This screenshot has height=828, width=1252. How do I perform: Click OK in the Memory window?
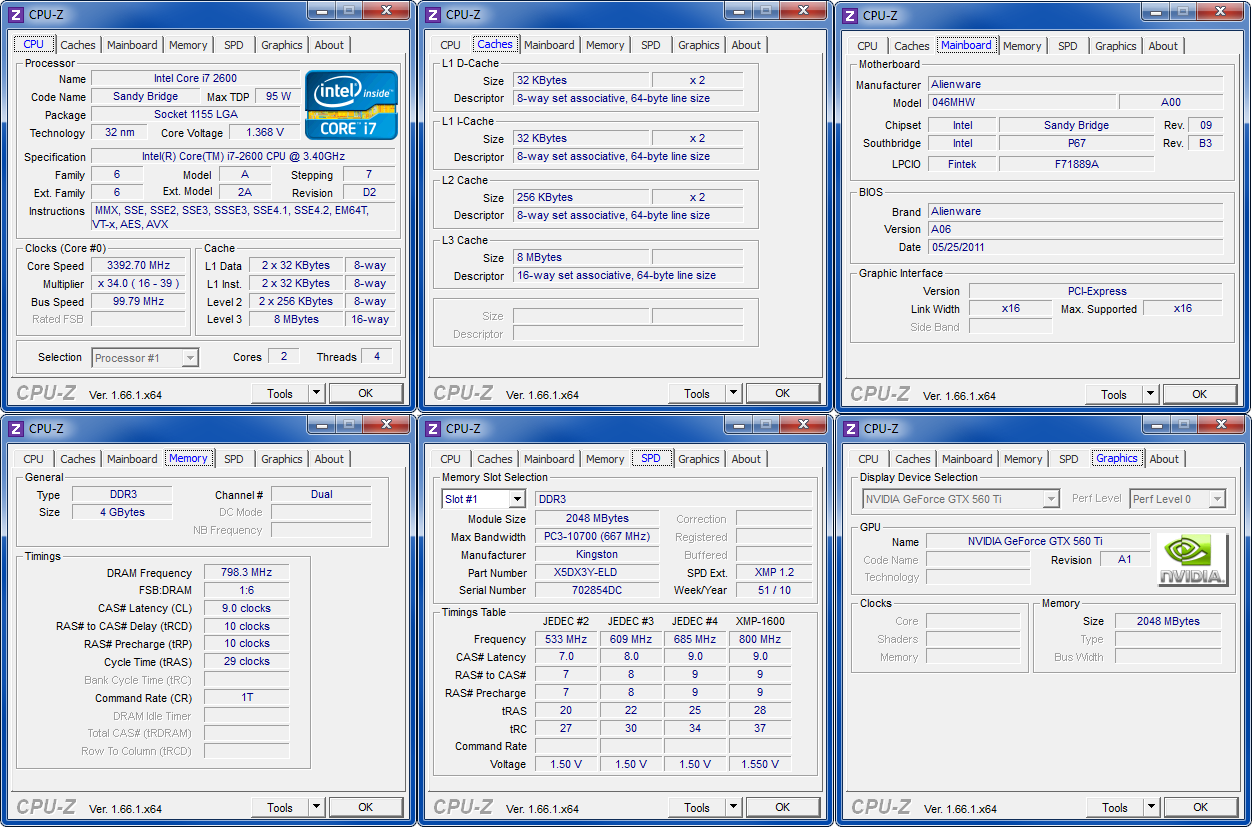click(366, 808)
